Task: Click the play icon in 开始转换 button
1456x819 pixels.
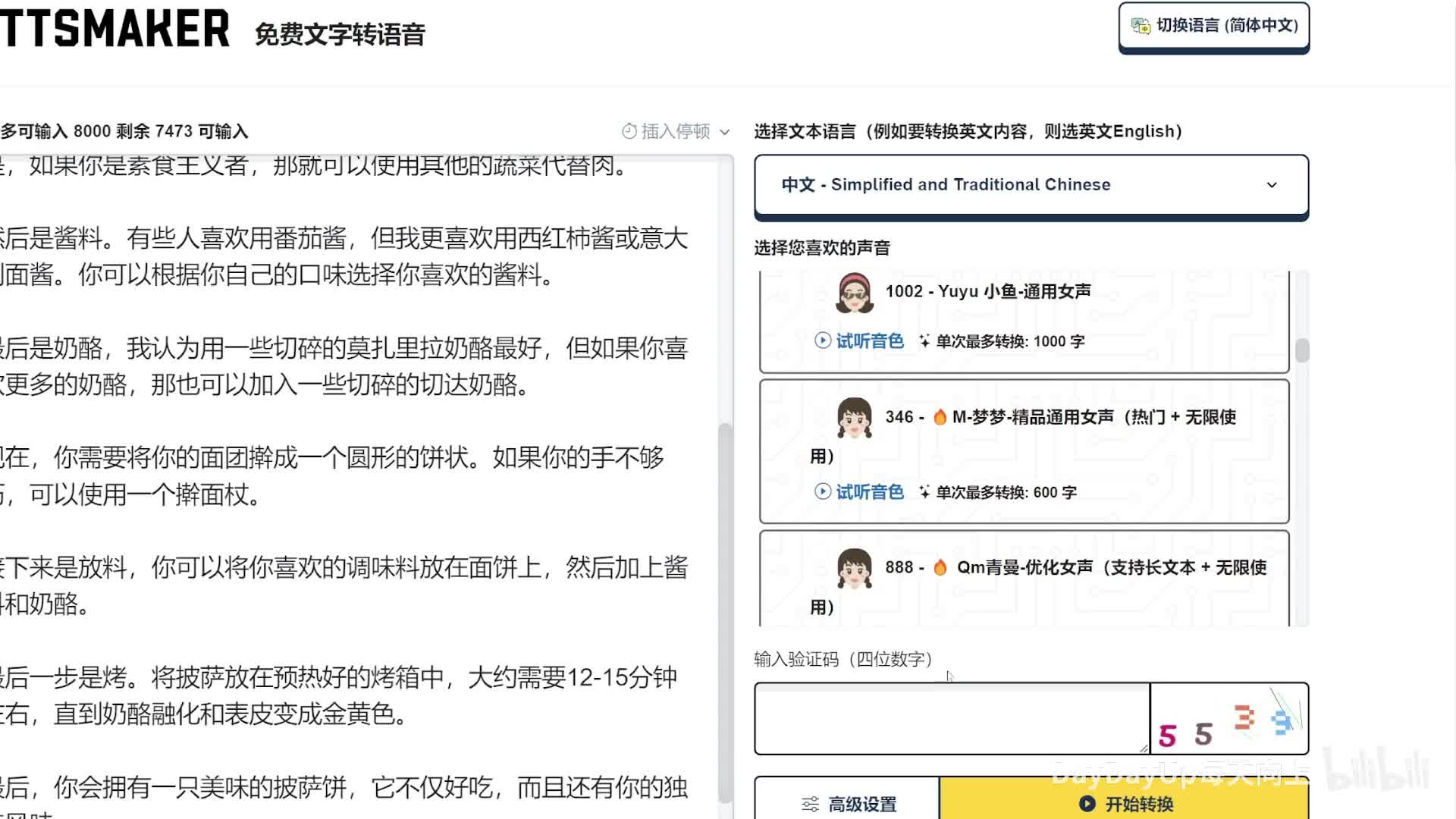Action: [1087, 804]
